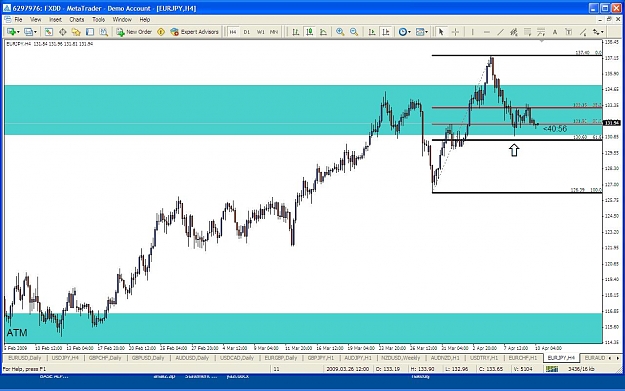Switch to the USDCAD,Daily chart tab
Screen dimensions: 625x391
(x=237, y=358)
